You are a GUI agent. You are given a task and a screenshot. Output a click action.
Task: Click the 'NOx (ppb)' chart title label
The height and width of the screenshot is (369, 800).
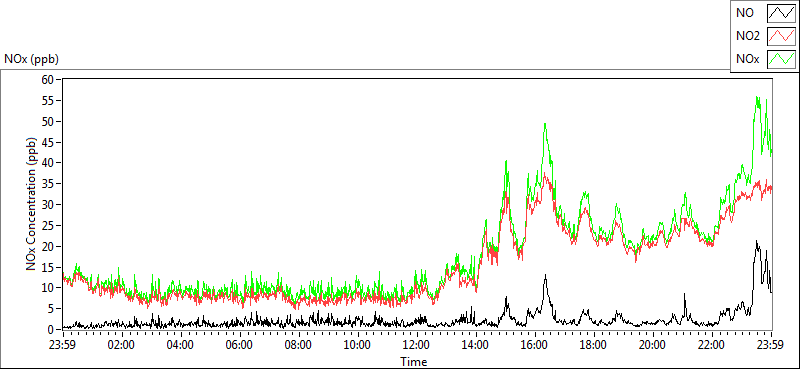click(x=31, y=59)
